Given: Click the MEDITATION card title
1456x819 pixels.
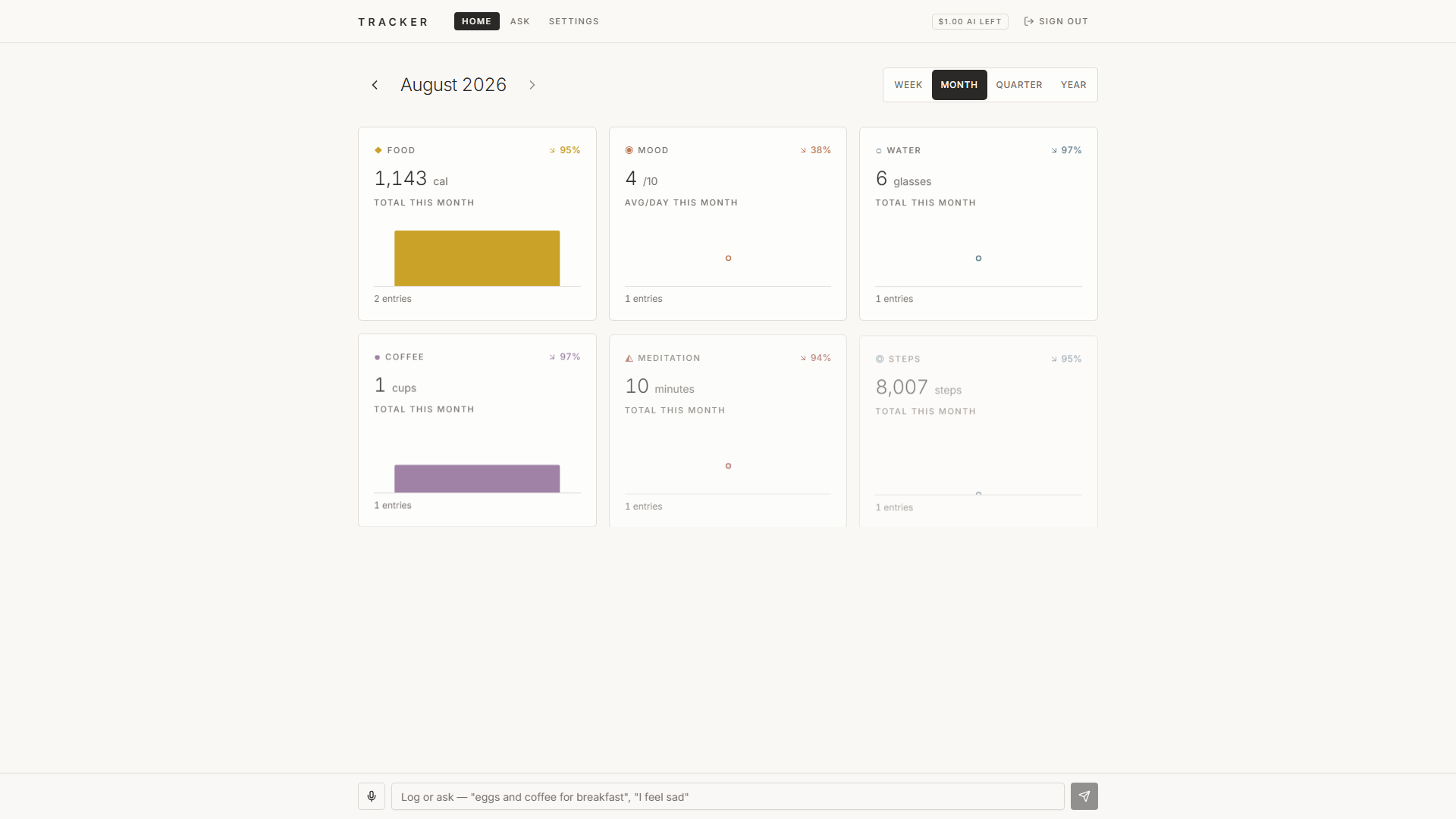Looking at the screenshot, I should pos(669,358).
